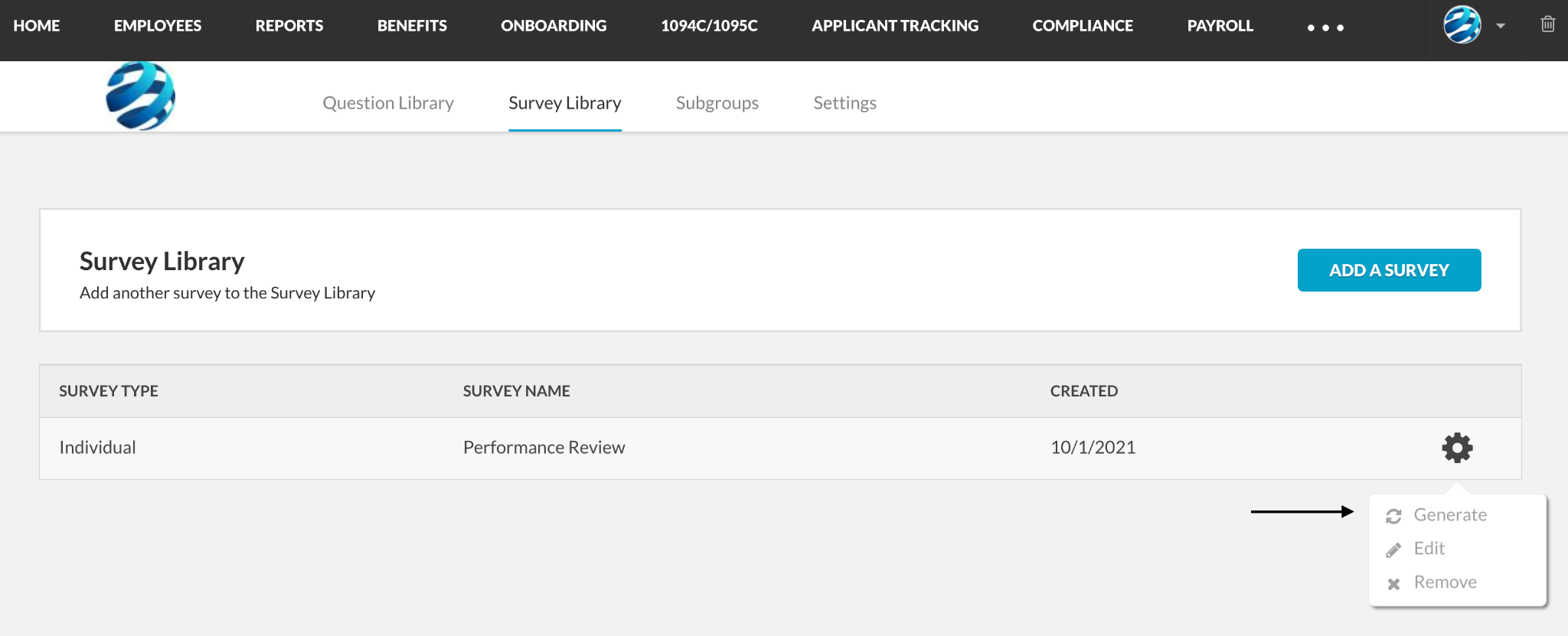Open ONBOARDING in top navigation

pyautogui.click(x=554, y=25)
